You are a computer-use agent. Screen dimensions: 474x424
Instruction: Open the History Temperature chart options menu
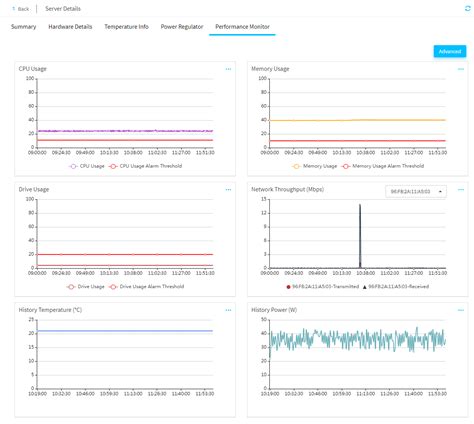(228, 310)
